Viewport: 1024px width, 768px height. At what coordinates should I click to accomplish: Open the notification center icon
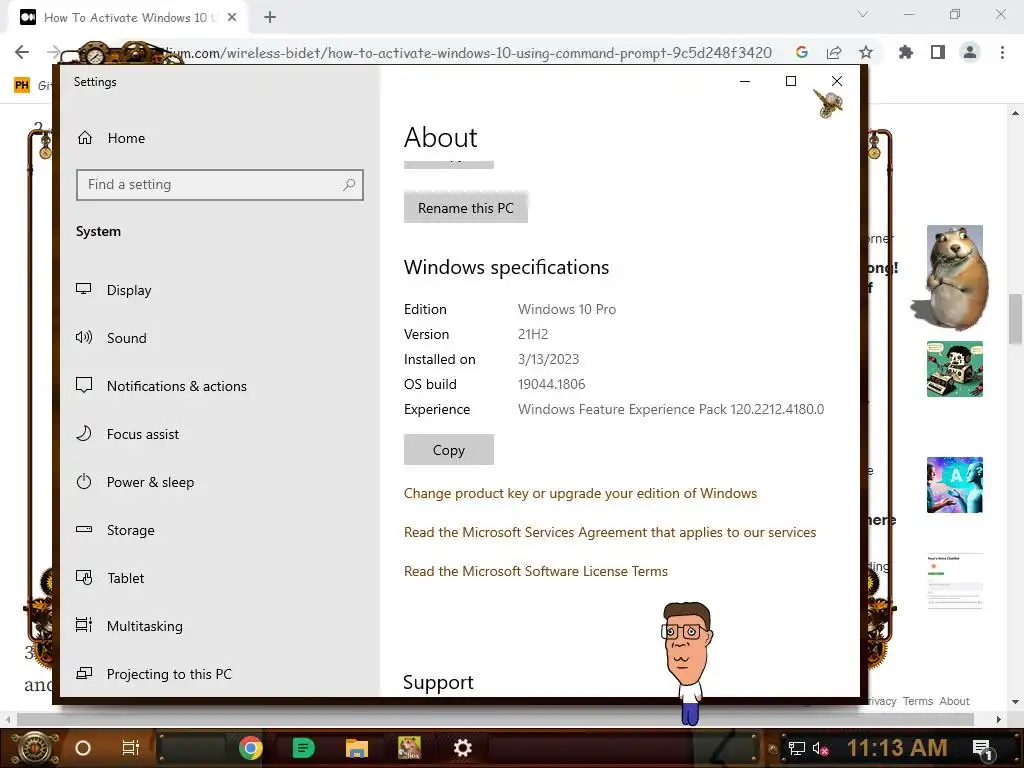[982, 748]
